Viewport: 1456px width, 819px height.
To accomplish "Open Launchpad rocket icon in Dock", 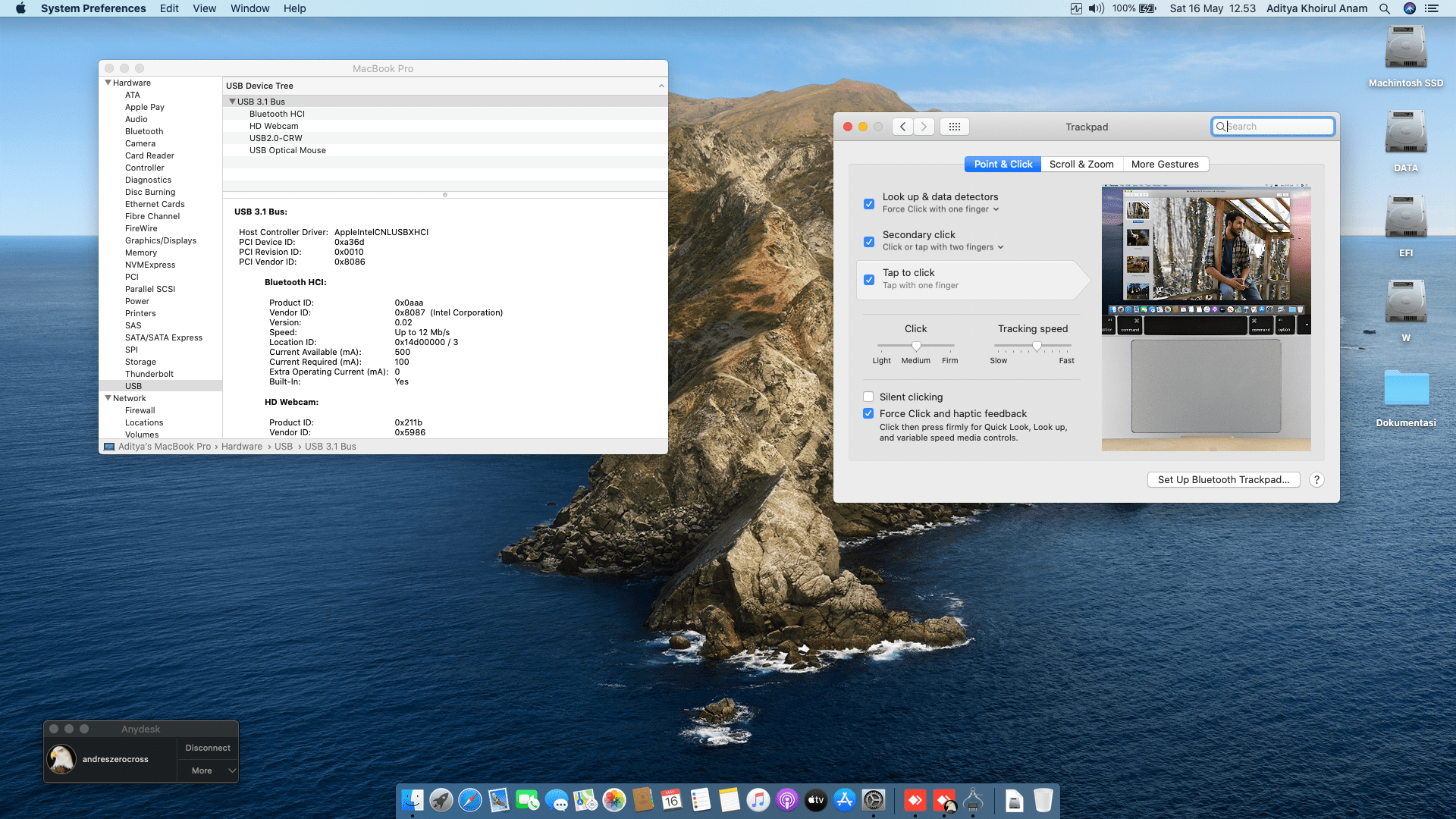I will 441,800.
